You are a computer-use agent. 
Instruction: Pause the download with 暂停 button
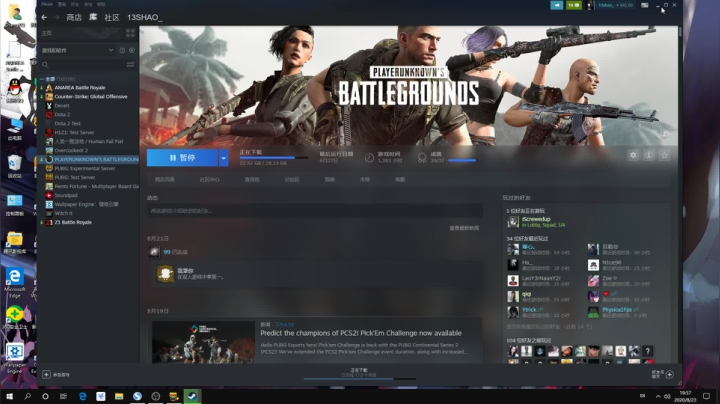tap(182, 157)
